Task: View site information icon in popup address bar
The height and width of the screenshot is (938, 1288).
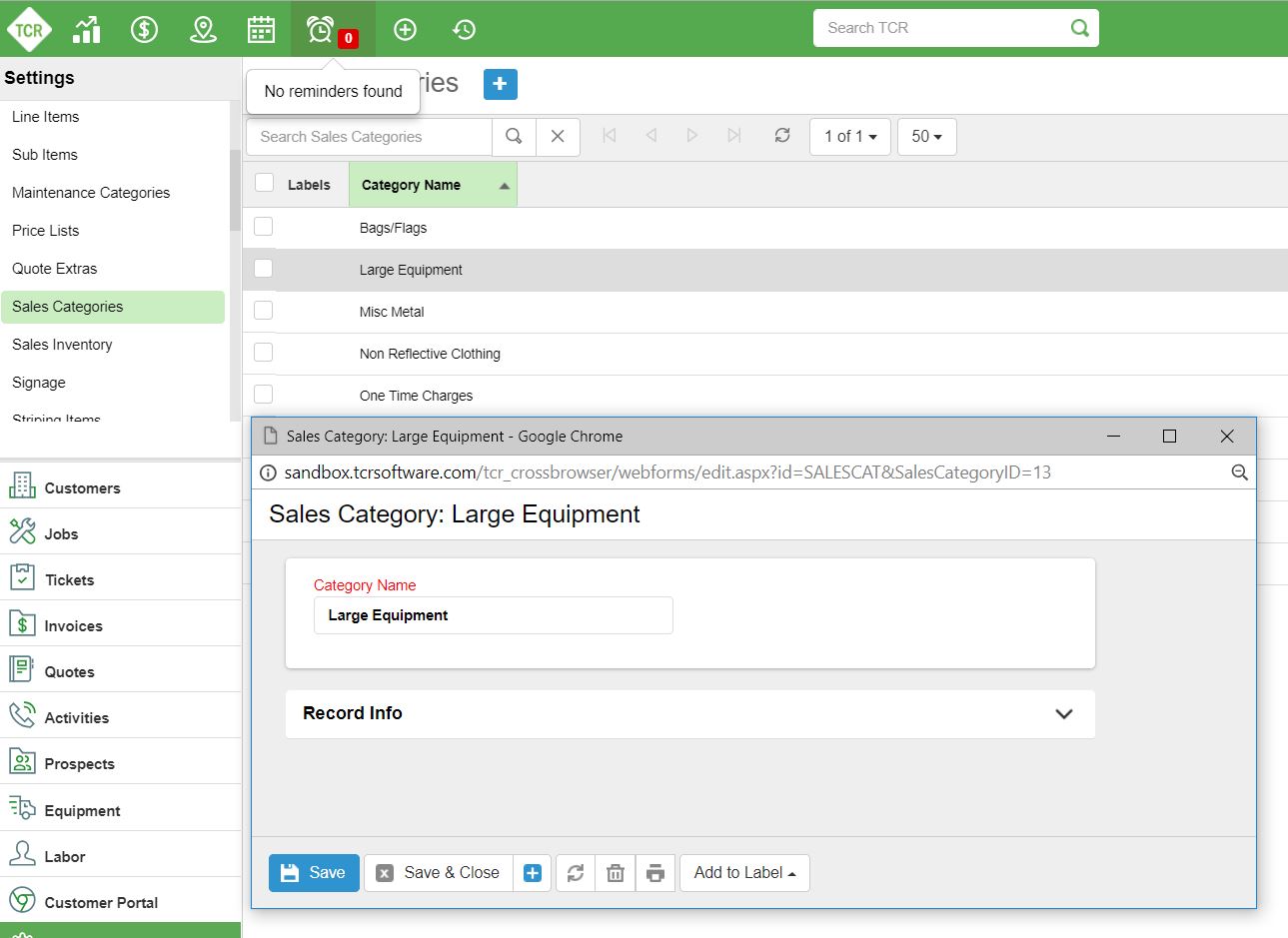Action: pyautogui.click(x=268, y=472)
